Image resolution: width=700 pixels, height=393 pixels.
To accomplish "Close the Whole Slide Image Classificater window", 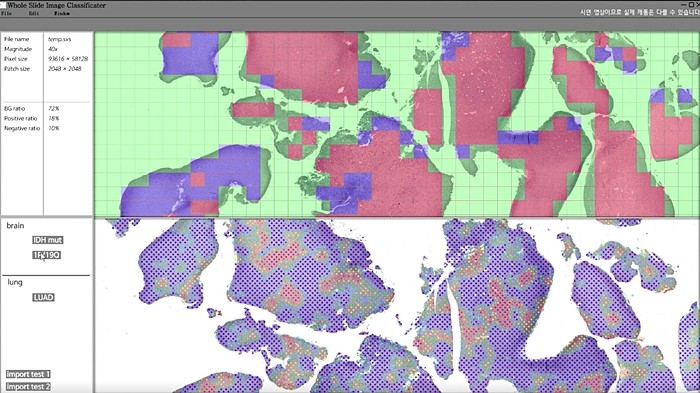I will pos(697,4).
